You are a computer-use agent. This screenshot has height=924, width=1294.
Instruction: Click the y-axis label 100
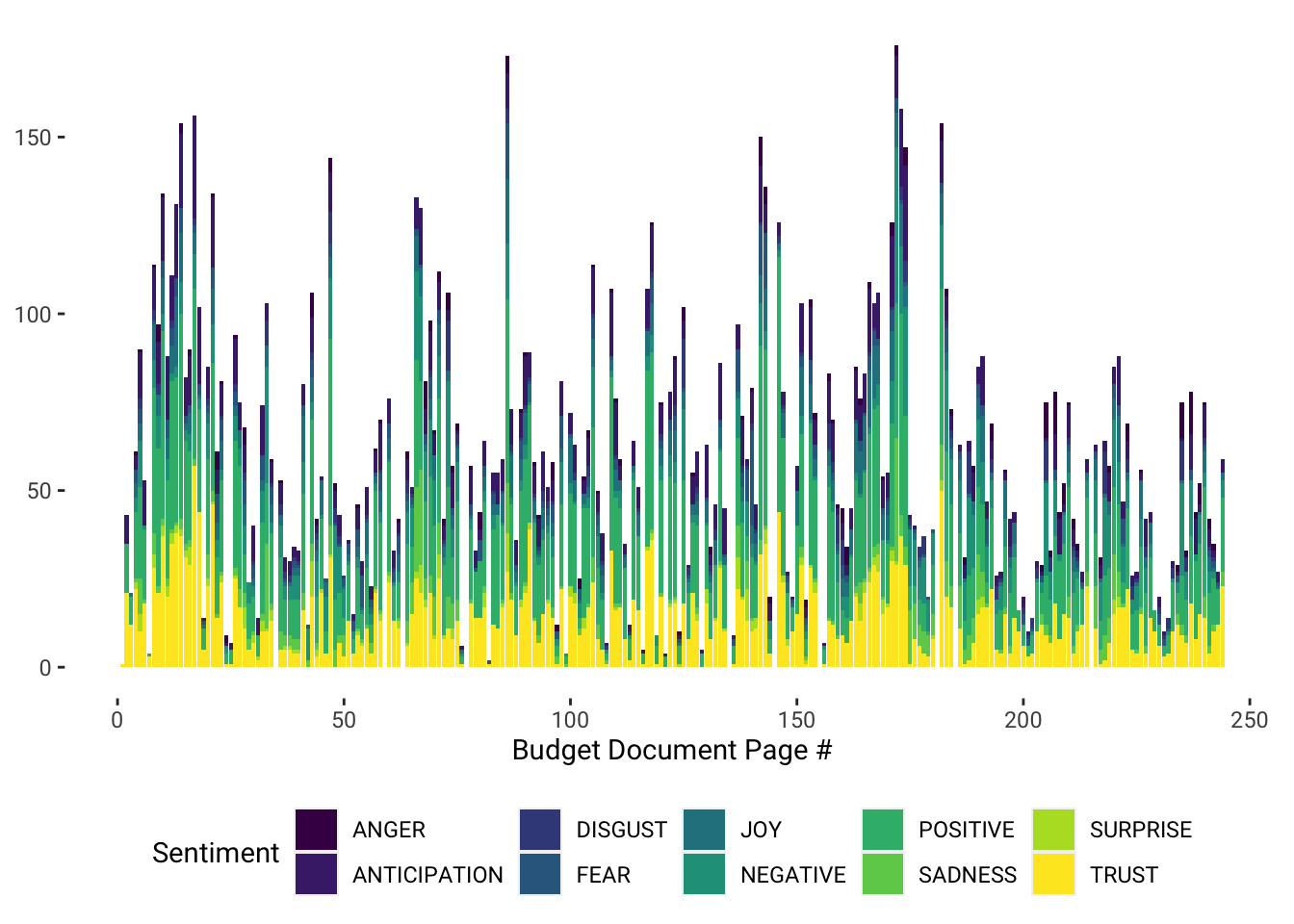coord(33,314)
